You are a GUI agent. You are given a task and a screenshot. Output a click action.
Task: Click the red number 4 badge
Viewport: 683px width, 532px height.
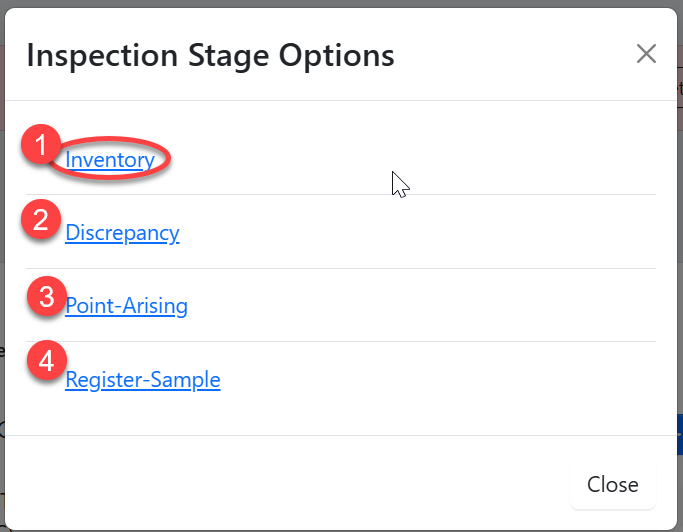(x=46, y=361)
